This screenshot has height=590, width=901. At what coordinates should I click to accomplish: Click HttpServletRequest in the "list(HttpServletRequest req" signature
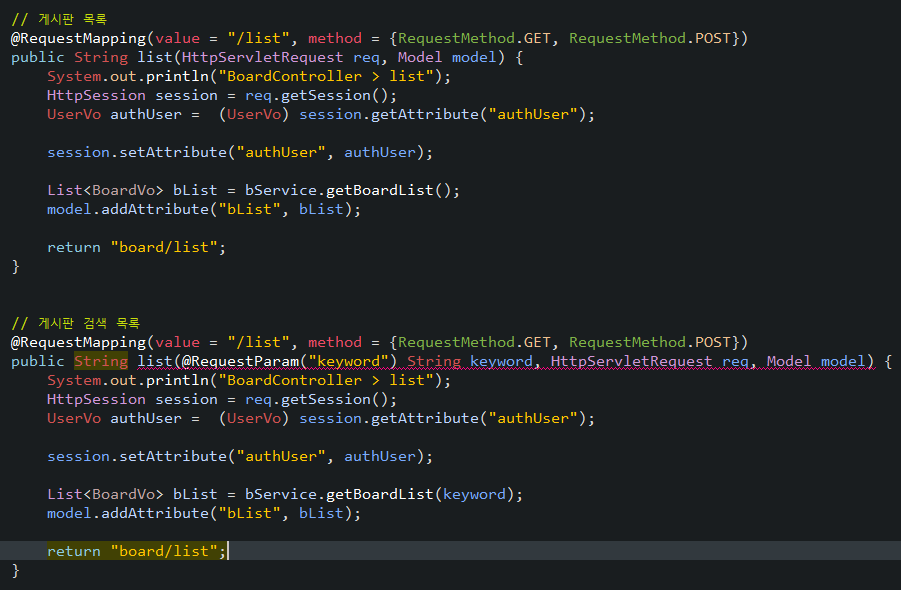[x=262, y=57]
